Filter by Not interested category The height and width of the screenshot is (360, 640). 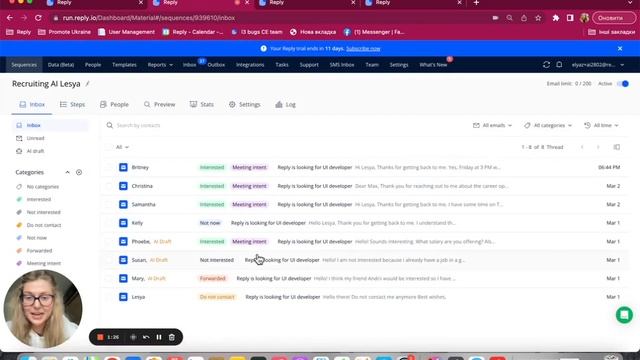pos(44,212)
